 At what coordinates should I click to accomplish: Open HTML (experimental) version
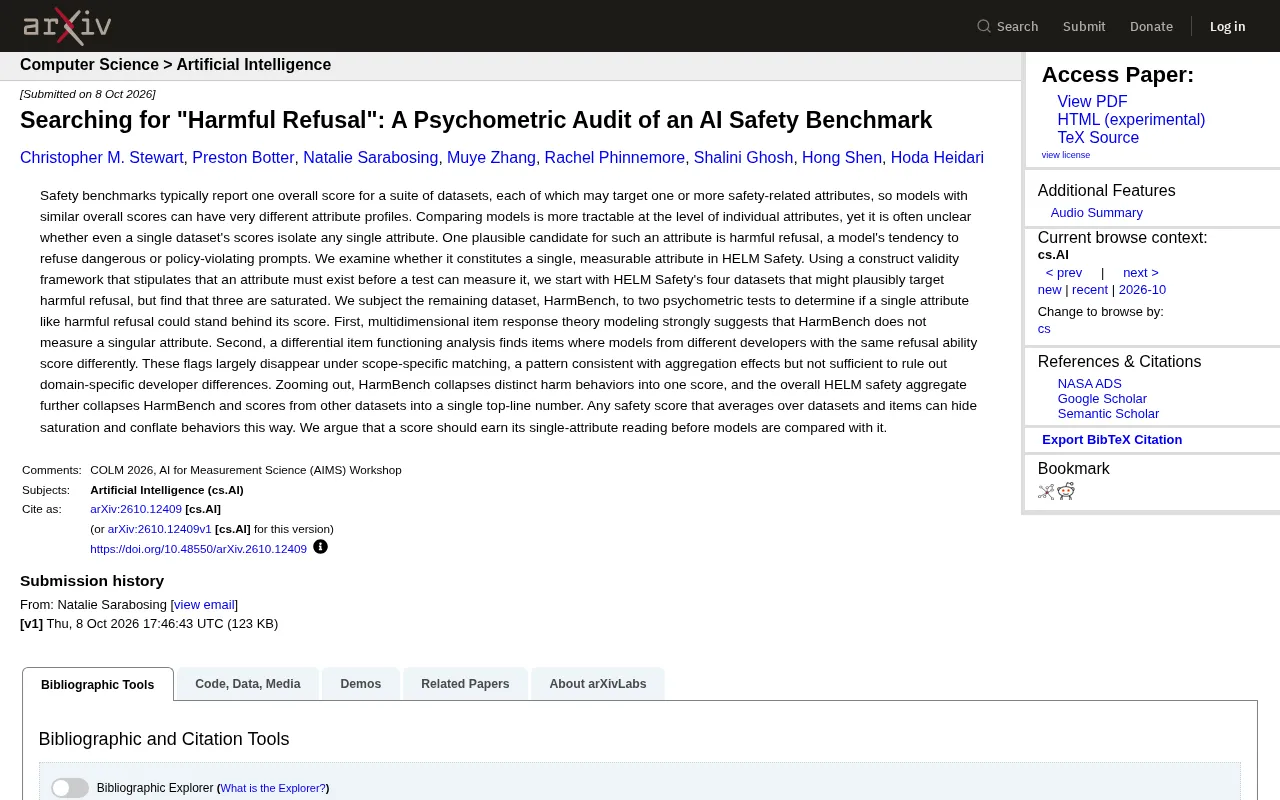pos(1131,120)
